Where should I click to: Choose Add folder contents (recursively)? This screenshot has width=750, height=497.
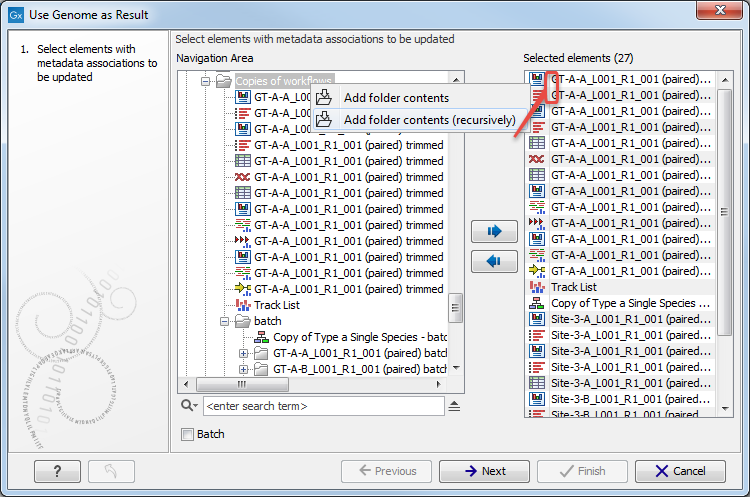[428, 120]
